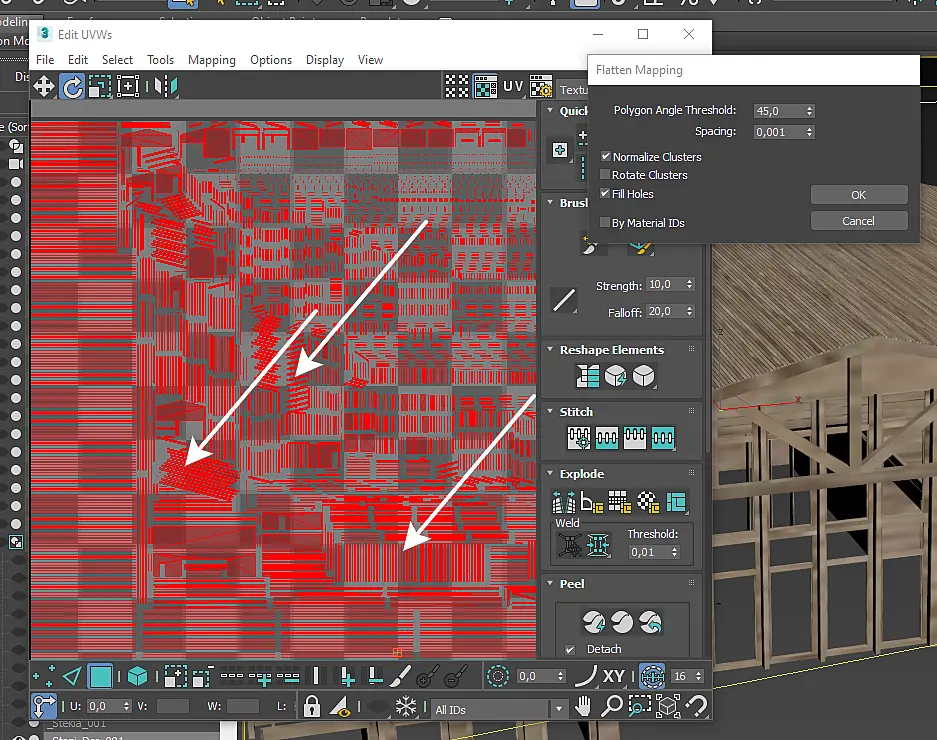The image size is (937, 740).
Task: Click the Lock selection padlock icon
Action: 311,707
